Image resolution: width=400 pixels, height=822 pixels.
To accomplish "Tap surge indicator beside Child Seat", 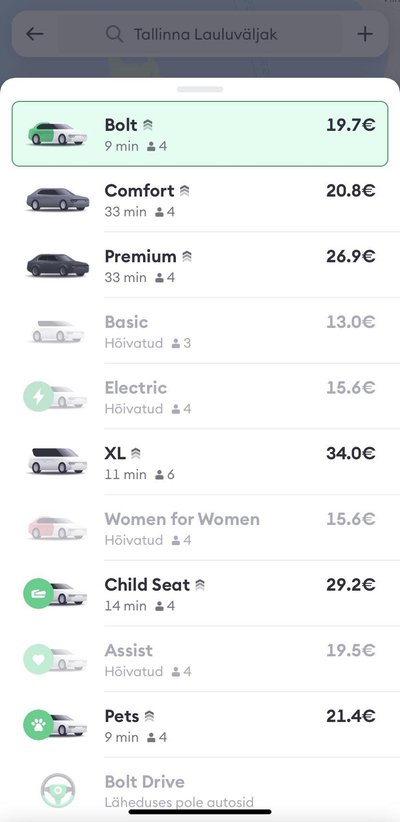I will [x=200, y=585].
